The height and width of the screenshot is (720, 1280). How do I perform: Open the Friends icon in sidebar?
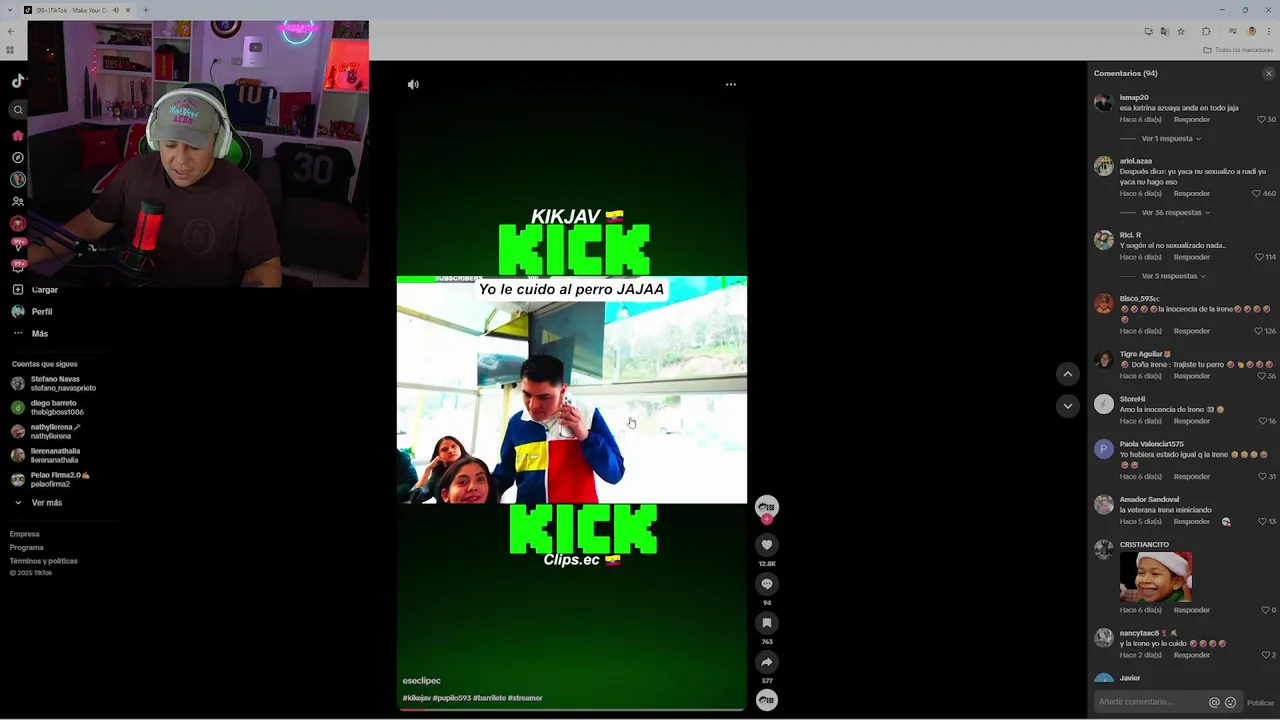click(x=18, y=202)
